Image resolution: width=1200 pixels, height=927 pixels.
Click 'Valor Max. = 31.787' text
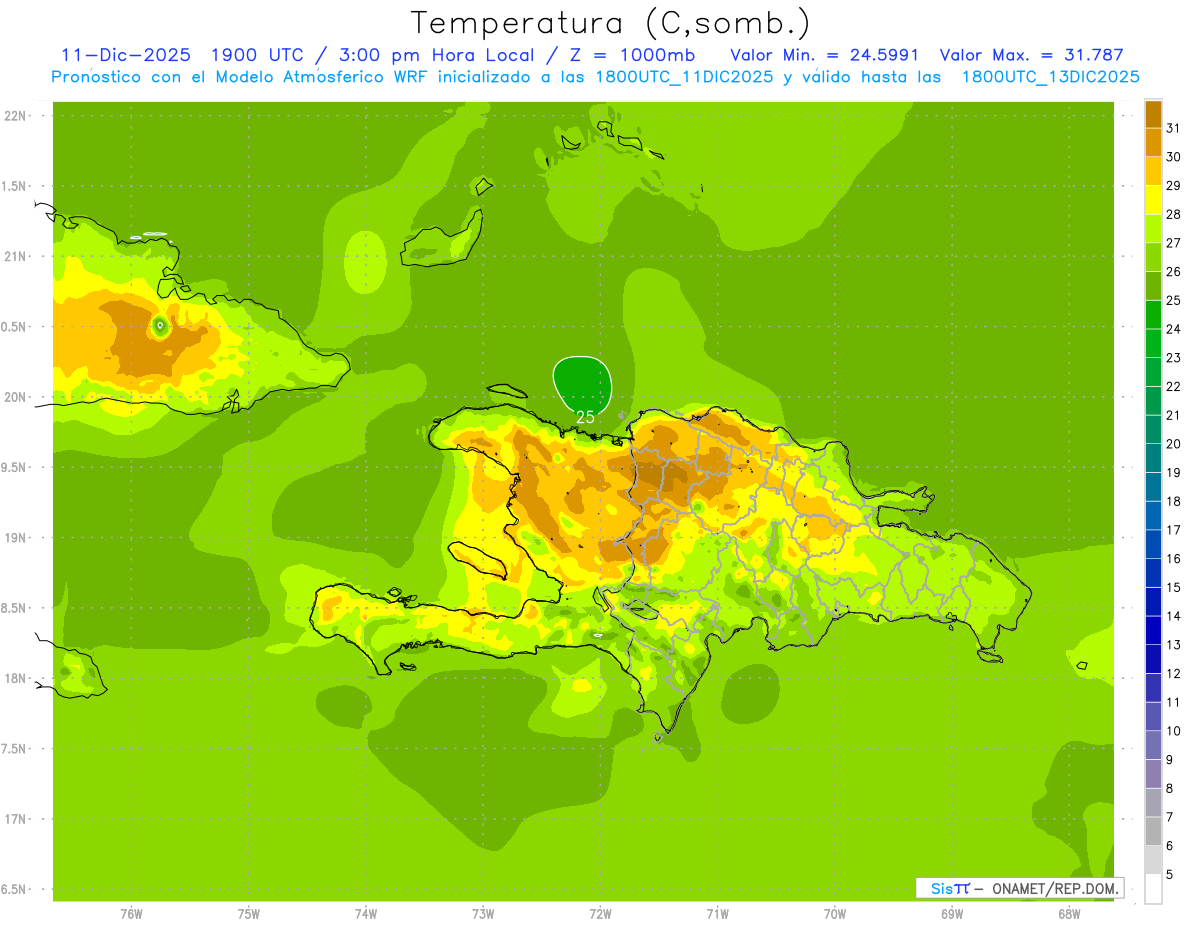tap(1032, 55)
